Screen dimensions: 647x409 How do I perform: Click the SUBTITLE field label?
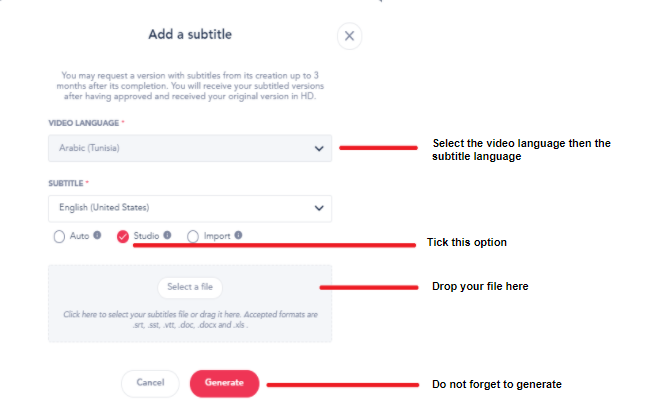tap(68, 183)
